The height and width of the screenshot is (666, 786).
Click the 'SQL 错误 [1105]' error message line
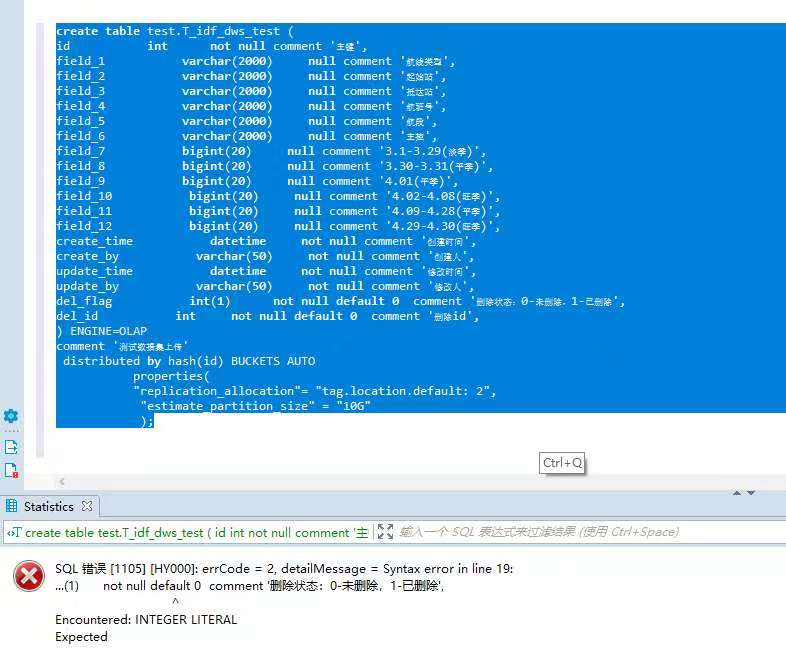point(284,568)
